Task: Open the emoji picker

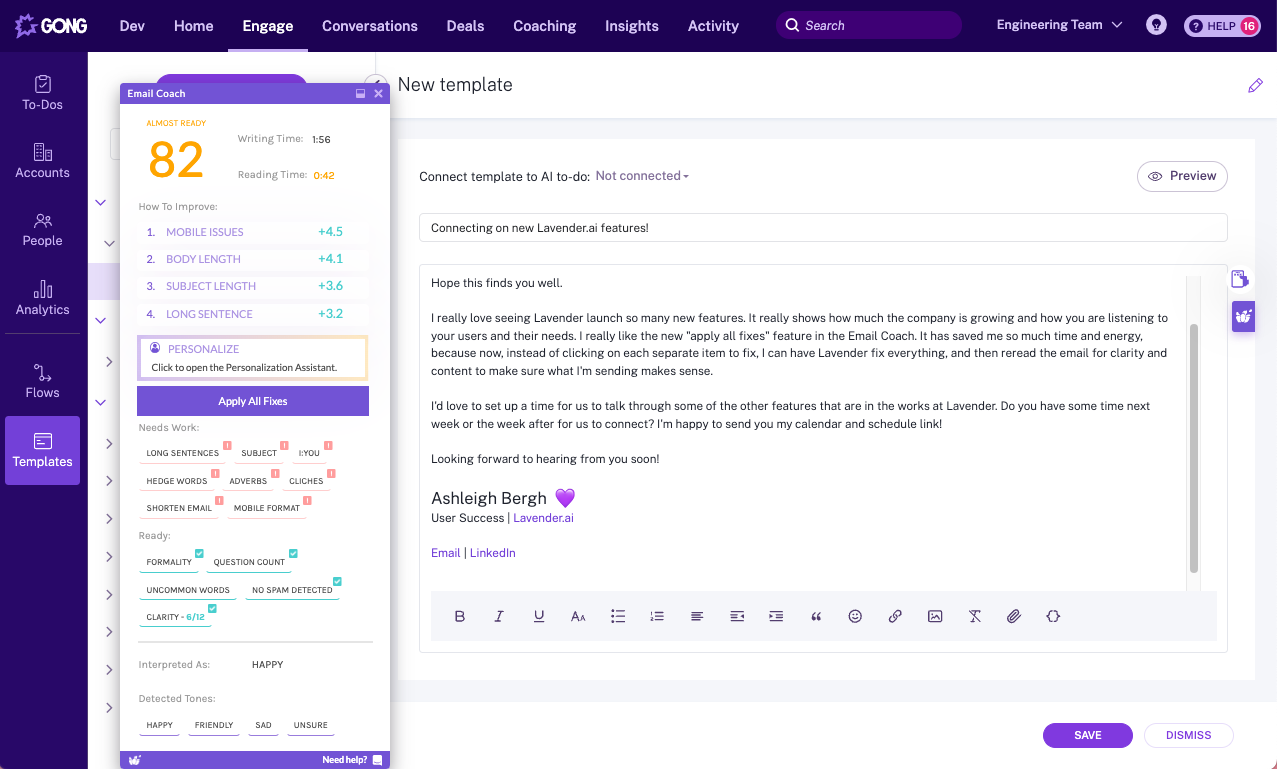Action: (855, 616)
